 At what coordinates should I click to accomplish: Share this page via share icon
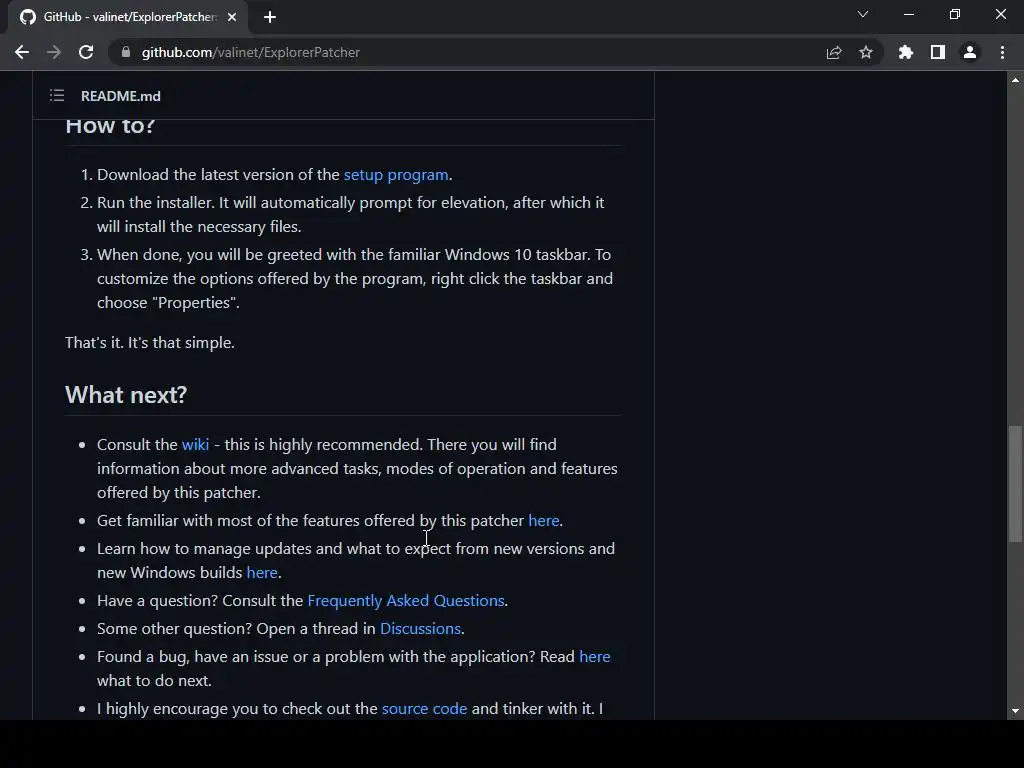[834, 52]
